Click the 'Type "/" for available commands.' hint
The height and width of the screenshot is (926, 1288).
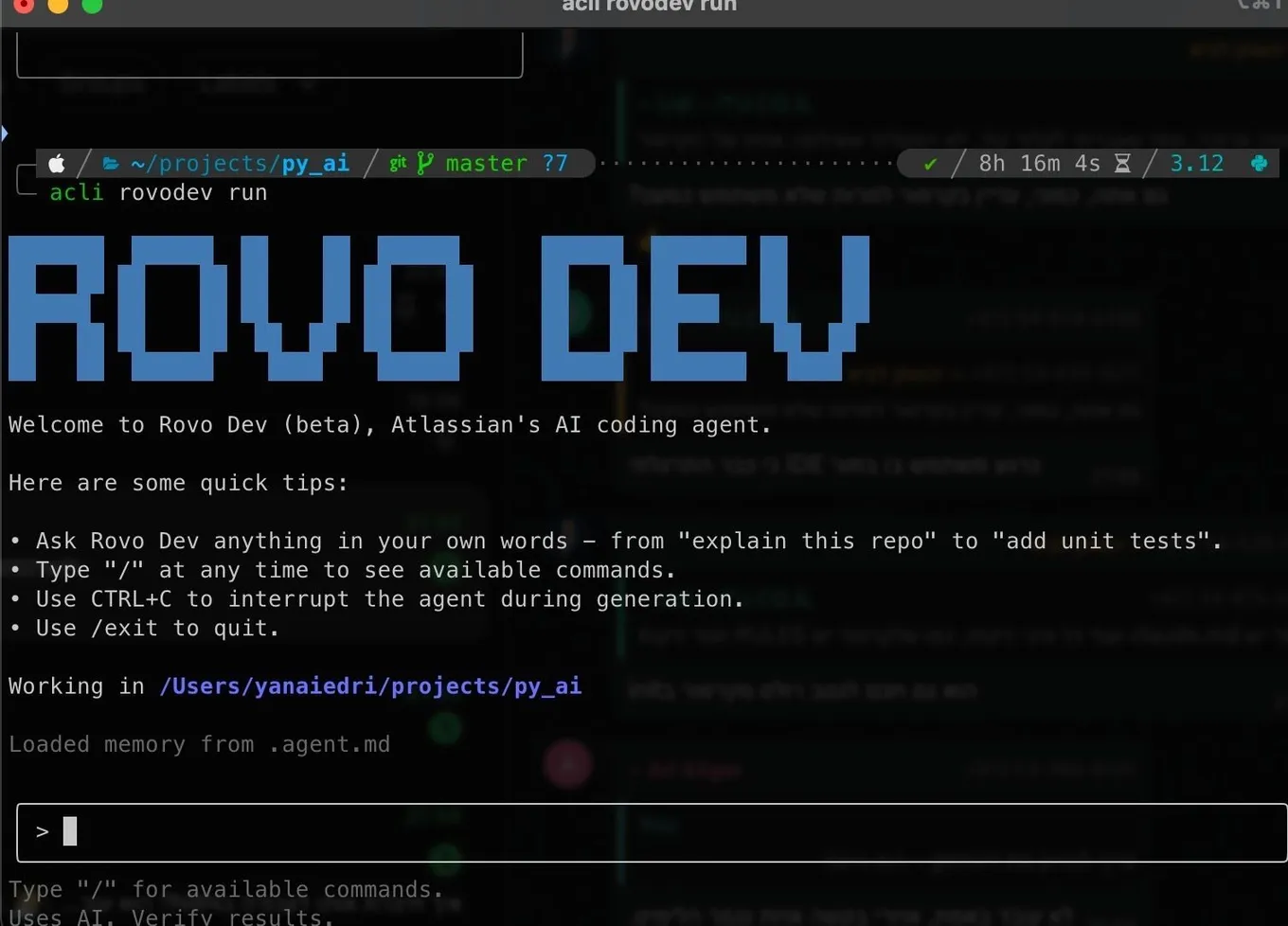(x=226, y=889)
